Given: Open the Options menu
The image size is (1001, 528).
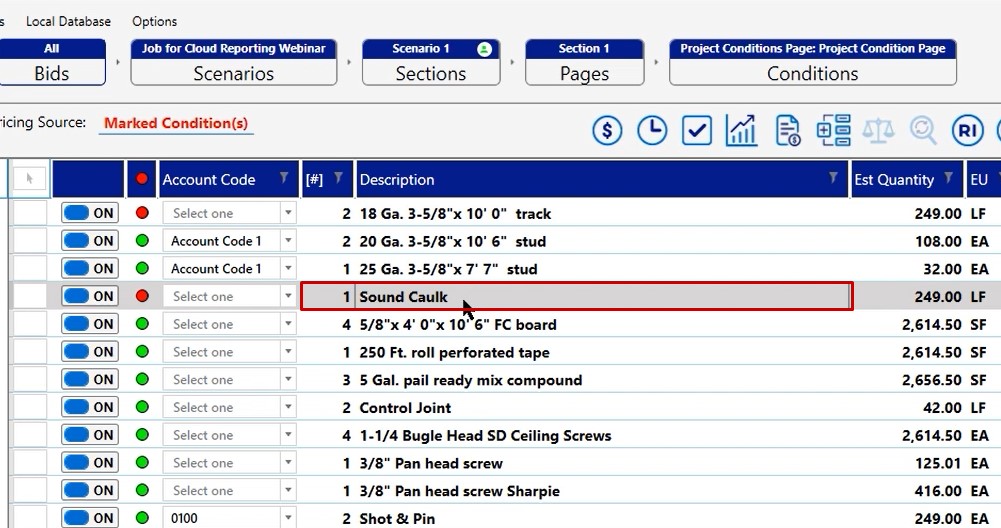Looking at the screenshot, I should click(154, 21).
